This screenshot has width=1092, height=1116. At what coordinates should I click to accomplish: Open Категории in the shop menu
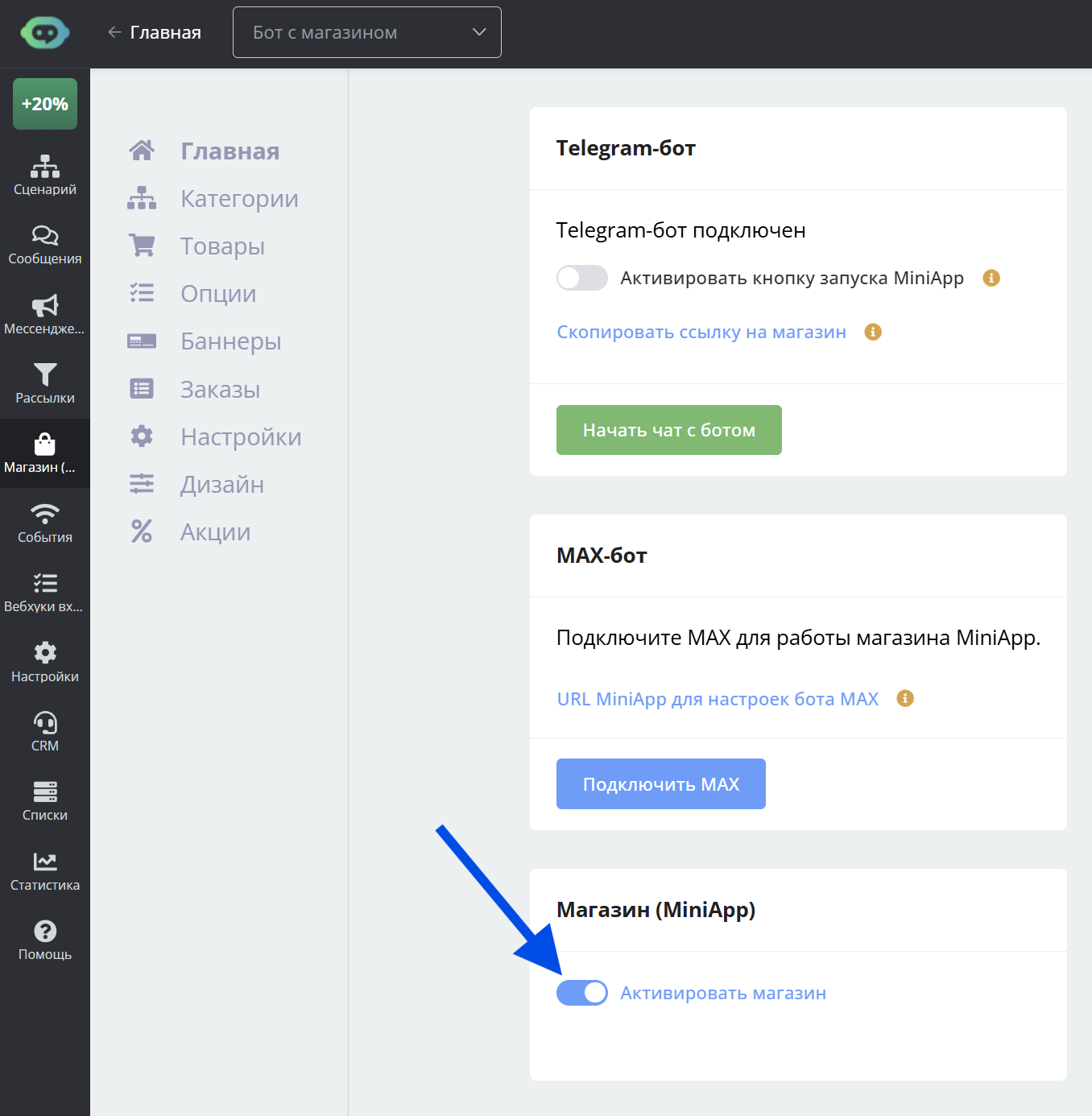coord(213,198)
